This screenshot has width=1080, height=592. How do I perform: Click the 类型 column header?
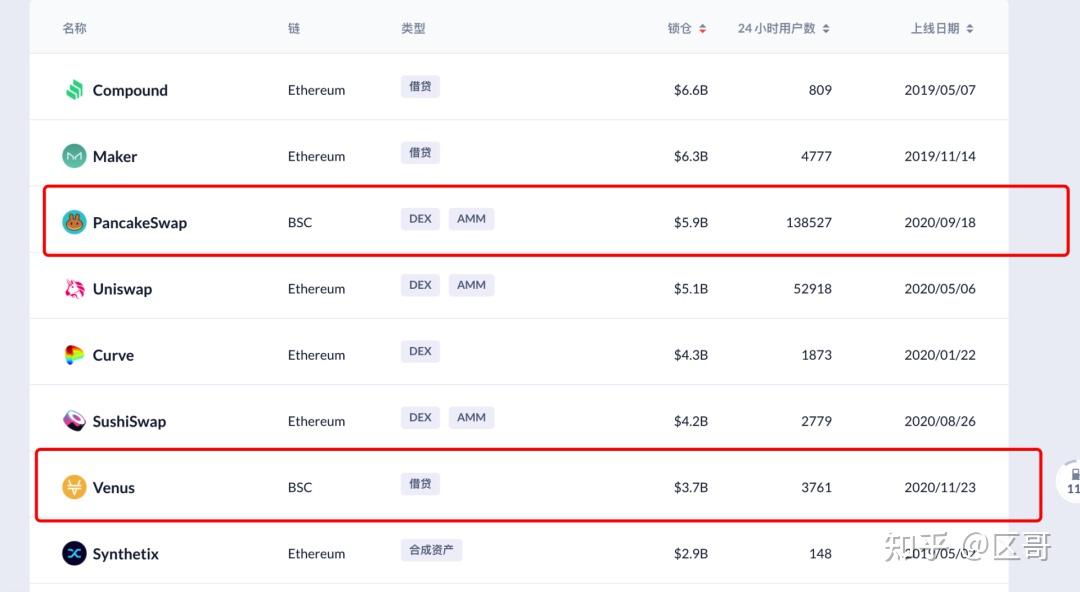point(413,29)
